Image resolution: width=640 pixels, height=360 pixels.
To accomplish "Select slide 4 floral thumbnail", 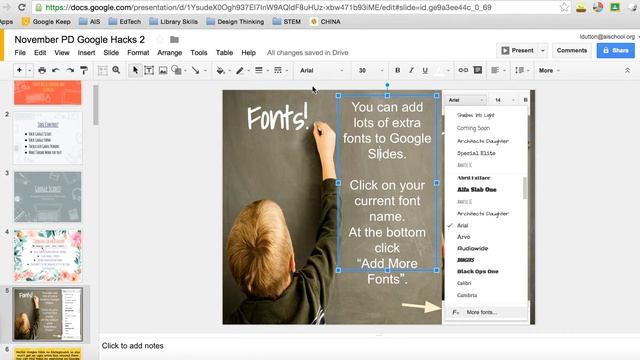I will (48, 256).
